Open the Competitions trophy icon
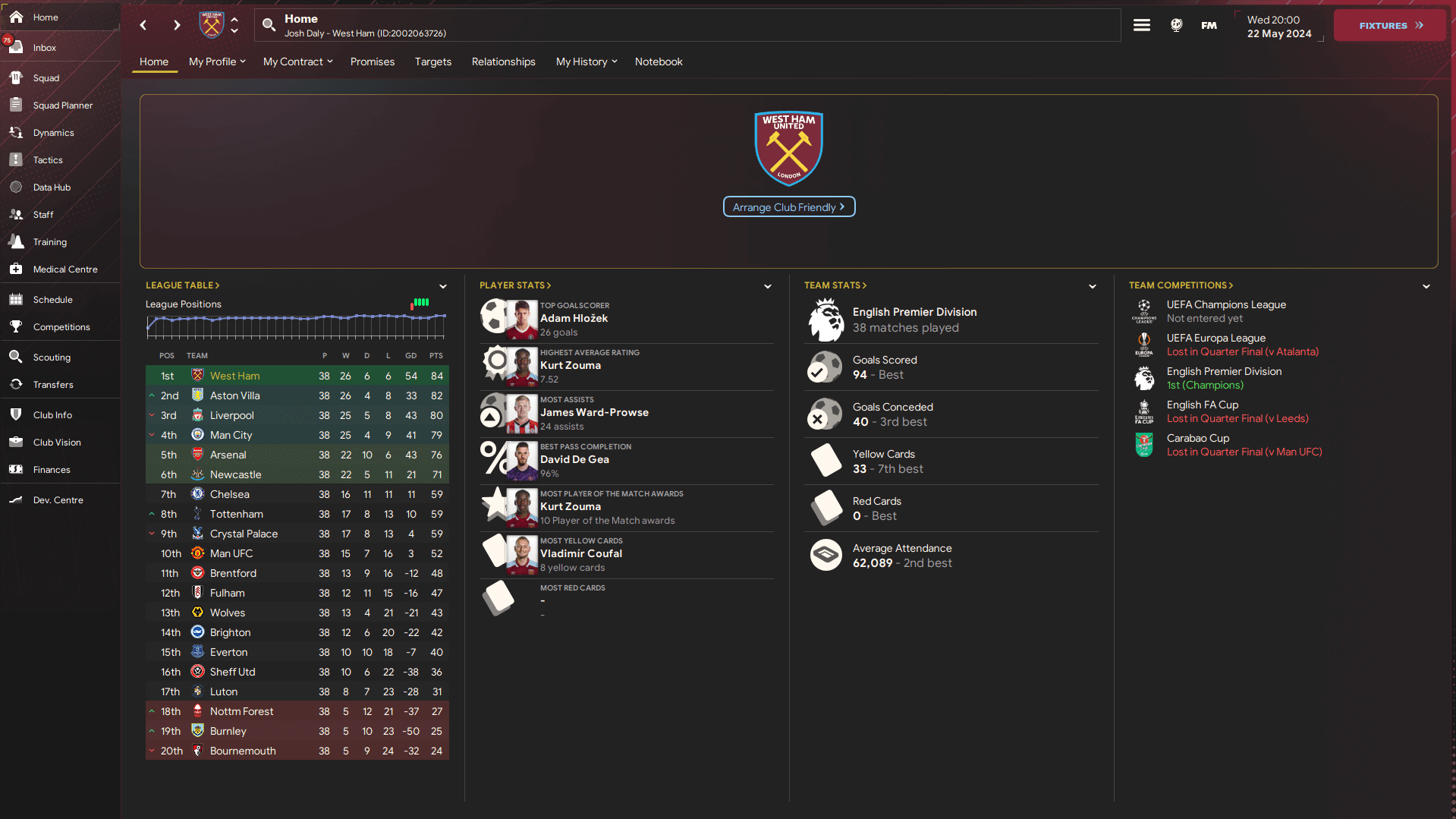 coord(16,326)
